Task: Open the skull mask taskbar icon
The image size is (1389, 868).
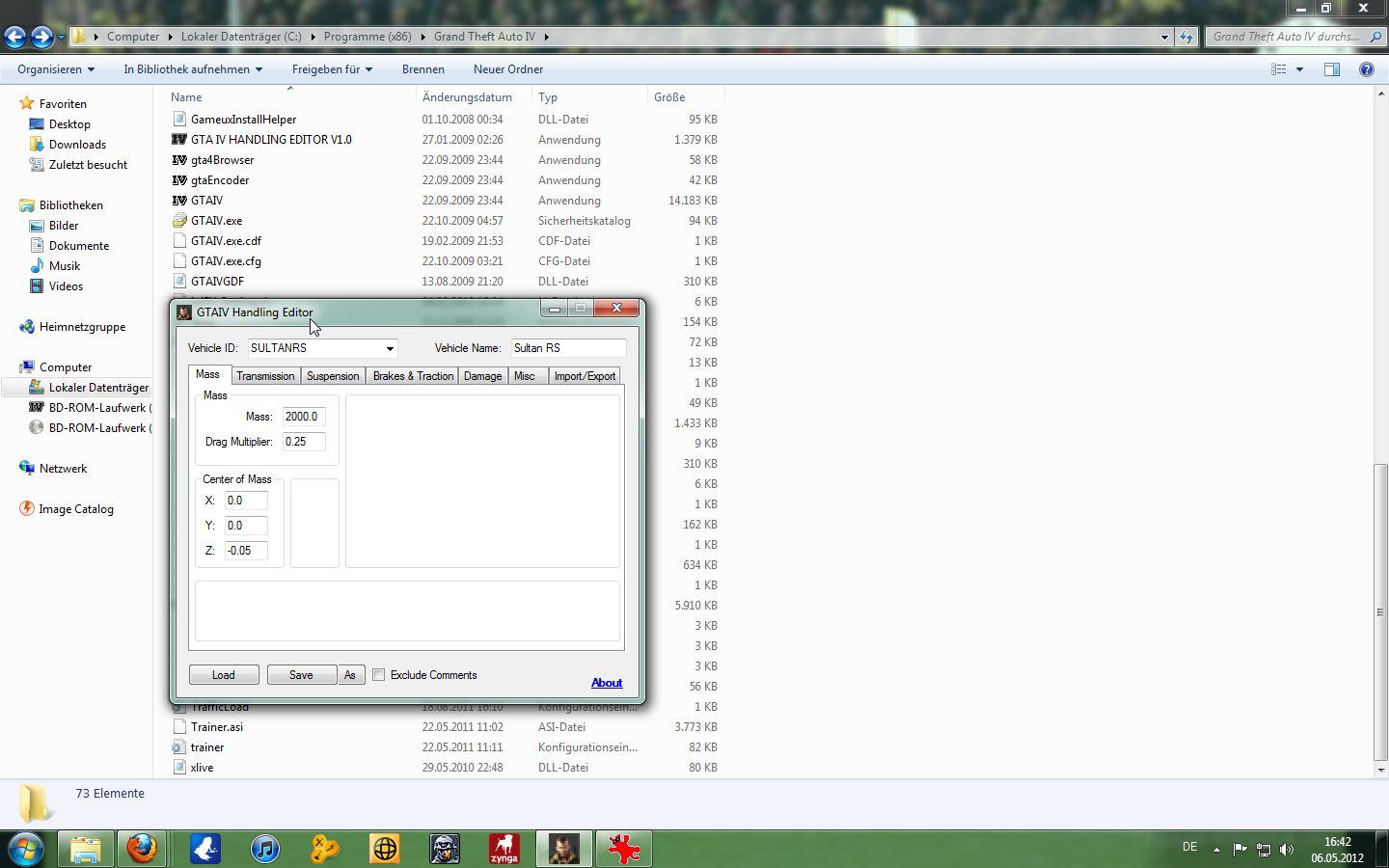Action: coord(445,849)
